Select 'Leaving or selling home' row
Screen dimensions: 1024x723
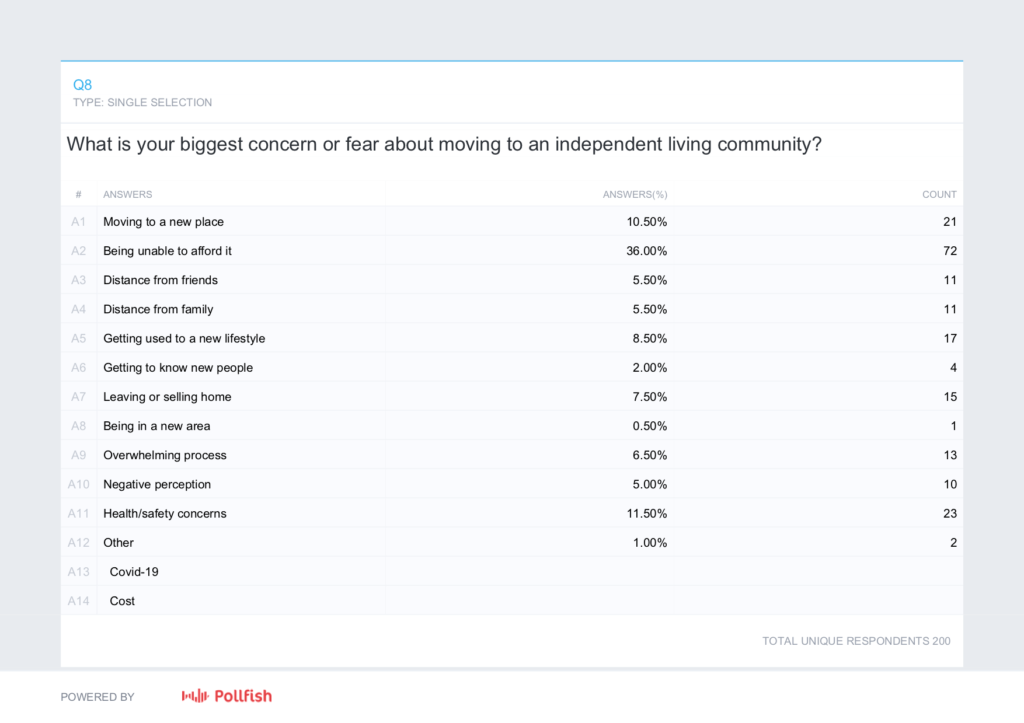(x=167, y=397)
